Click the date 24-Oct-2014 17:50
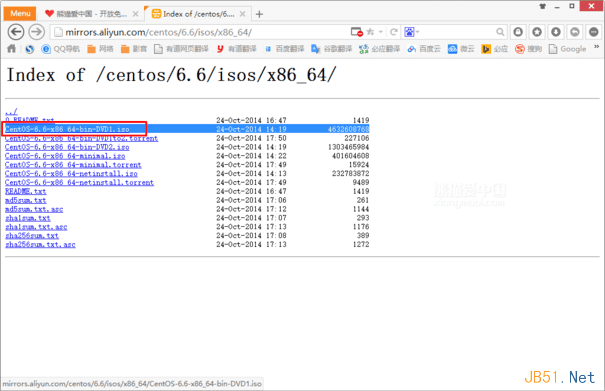This screenshot has width=605, height=391. click(x=251, y=138)
